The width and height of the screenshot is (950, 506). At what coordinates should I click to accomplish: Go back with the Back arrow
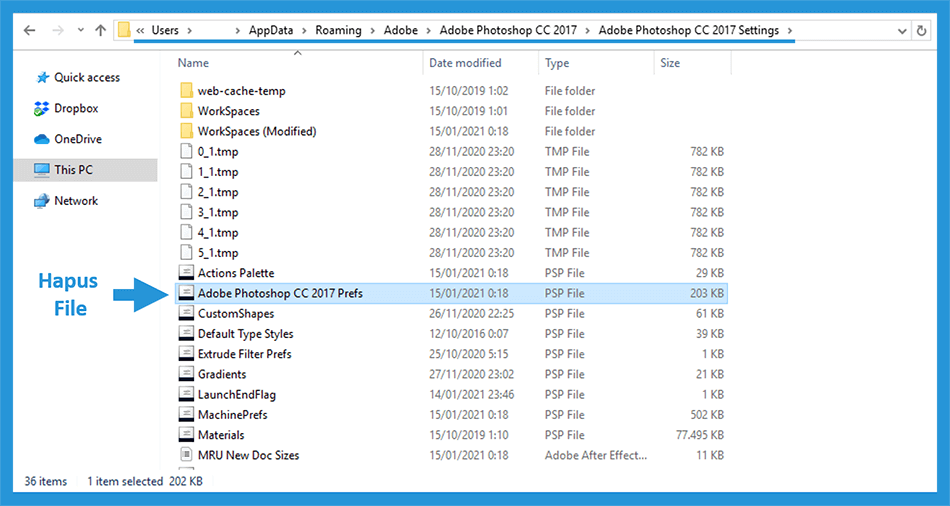(30, 30)
